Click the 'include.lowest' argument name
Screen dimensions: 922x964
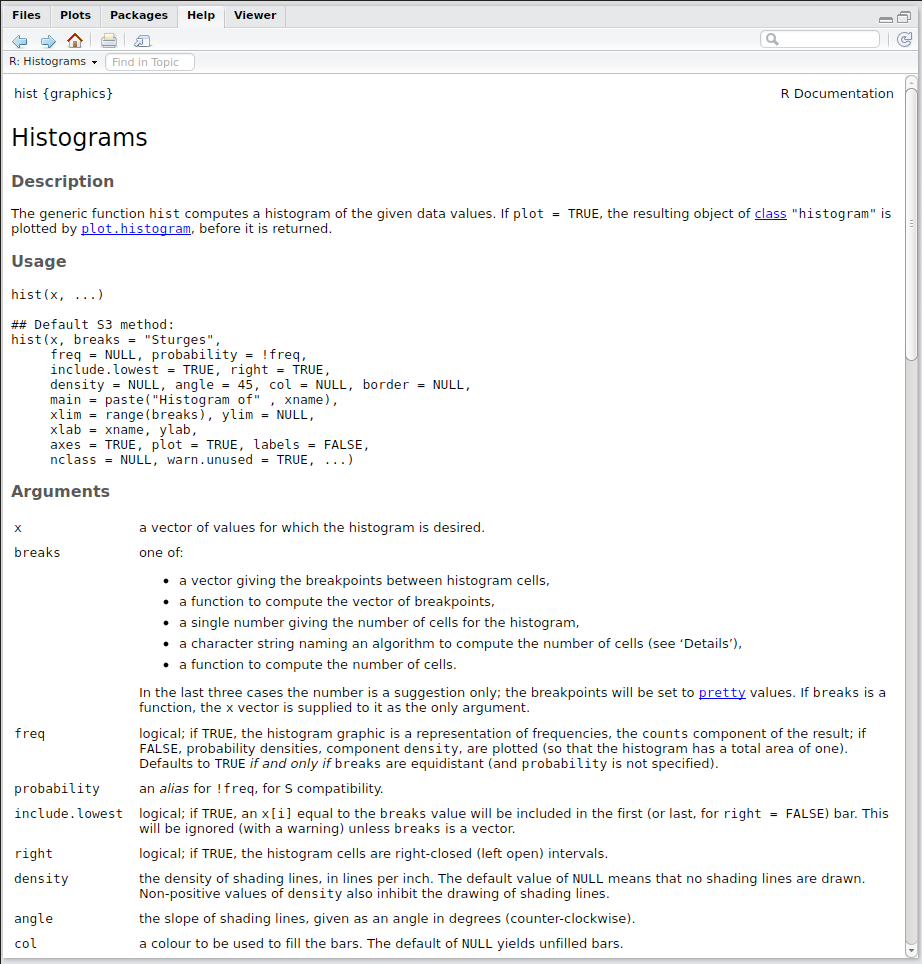[68, 814]
